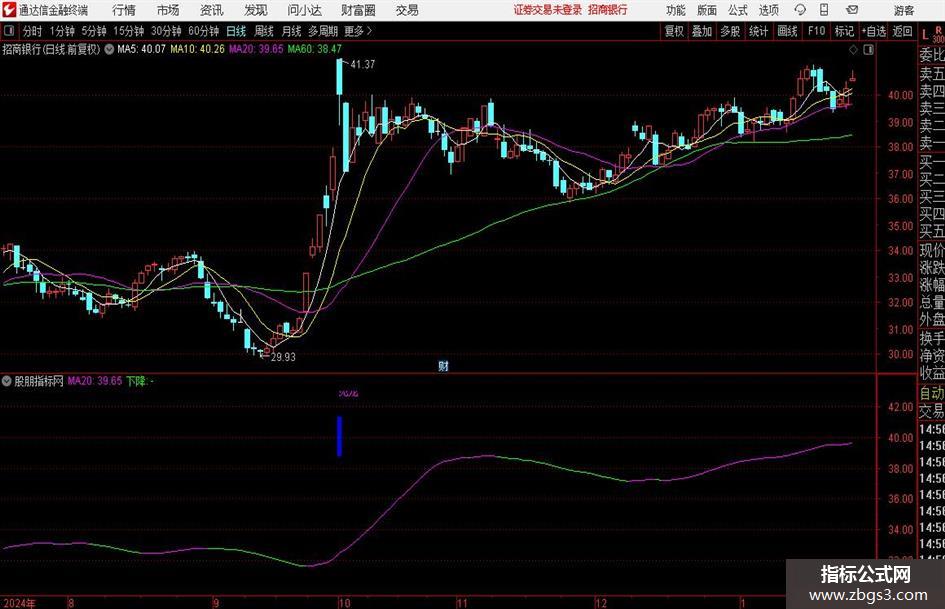Open the 交易 menu
Viewport: 945px width, 609px height.
pos(407,10)
